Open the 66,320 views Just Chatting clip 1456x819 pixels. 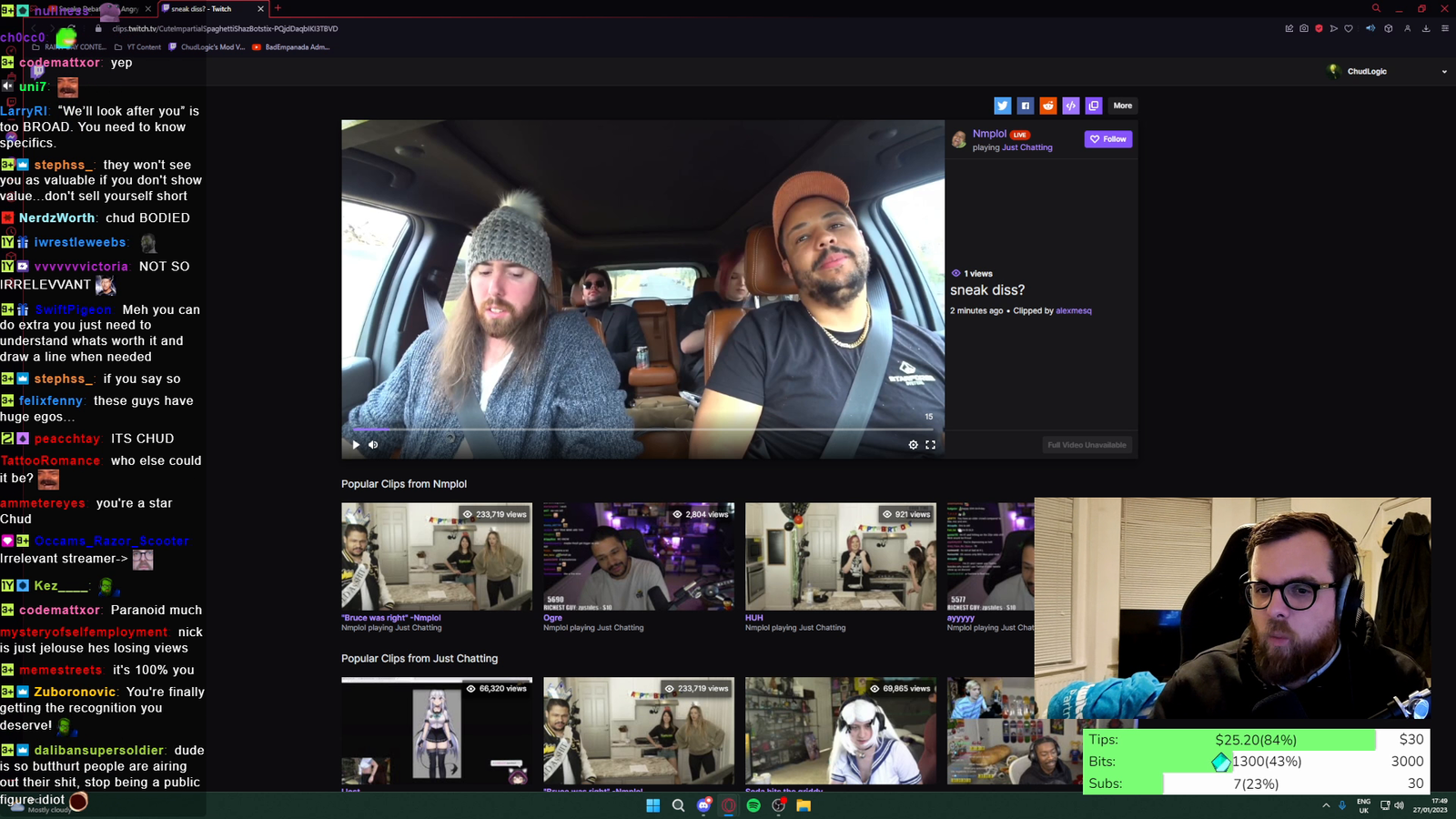[437, 731]
